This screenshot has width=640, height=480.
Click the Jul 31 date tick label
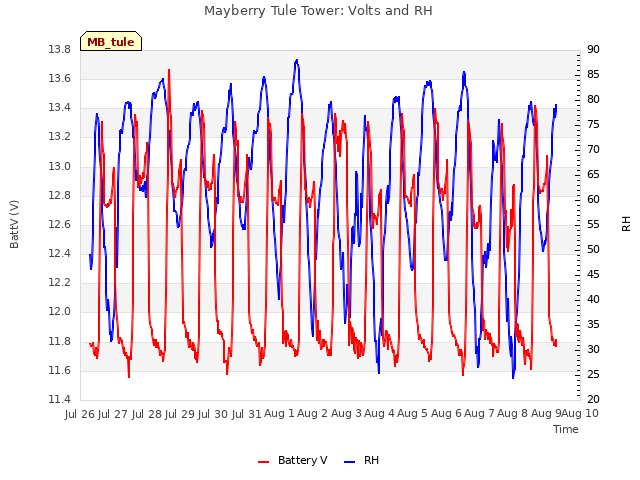coord(247,414)
